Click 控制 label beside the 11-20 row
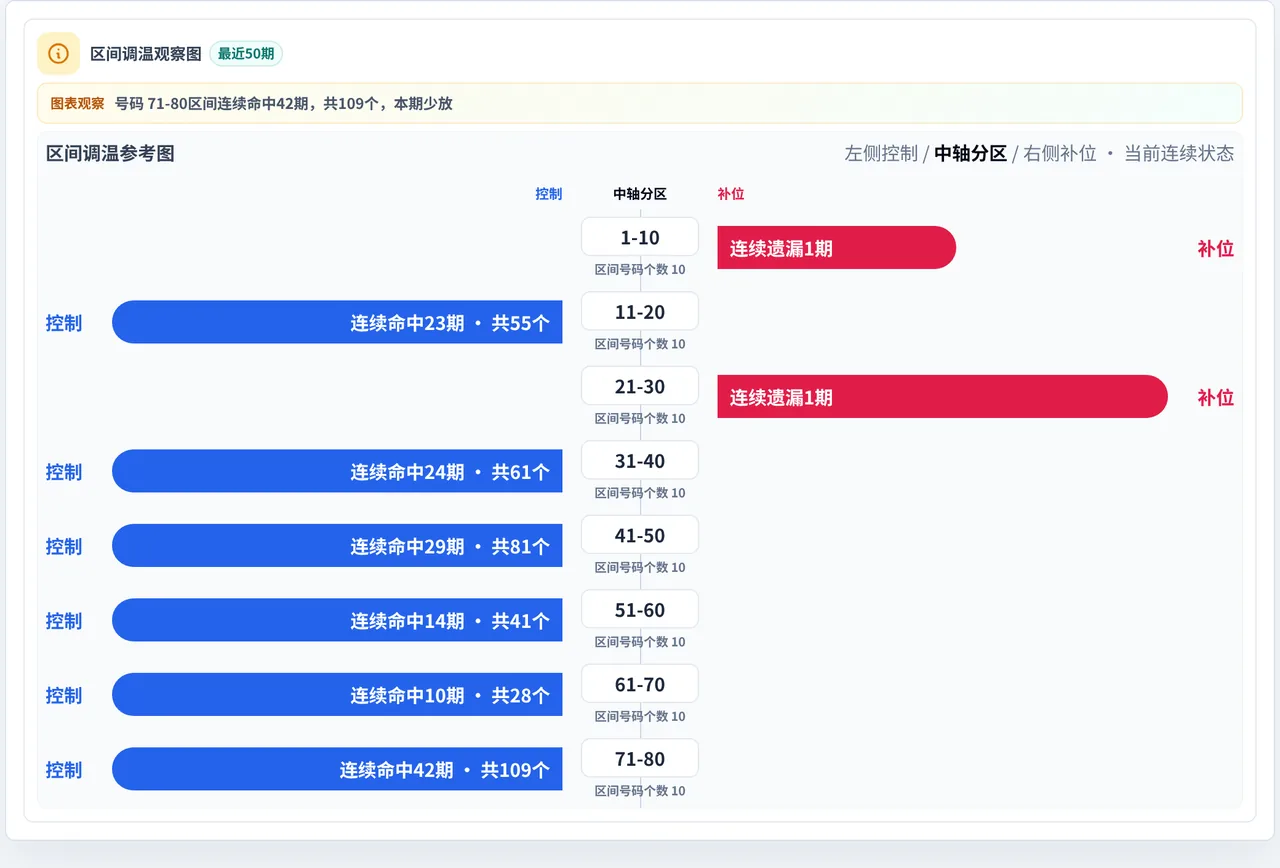The image size is (1280, 868). click(x=64, y=323)
